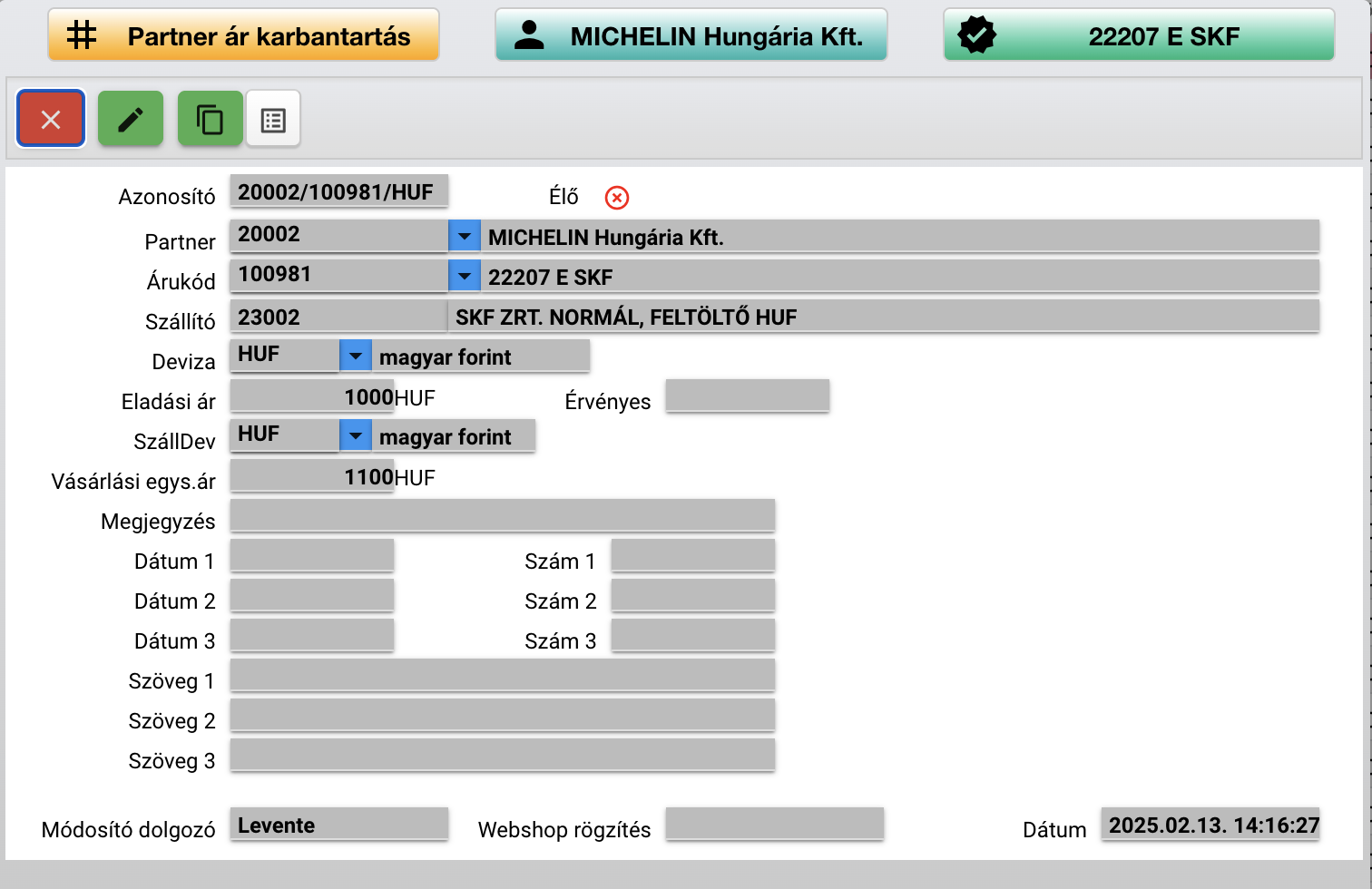Click the Árukód field 100981
The image size is (1372, 889).
[x=339, y=275]
